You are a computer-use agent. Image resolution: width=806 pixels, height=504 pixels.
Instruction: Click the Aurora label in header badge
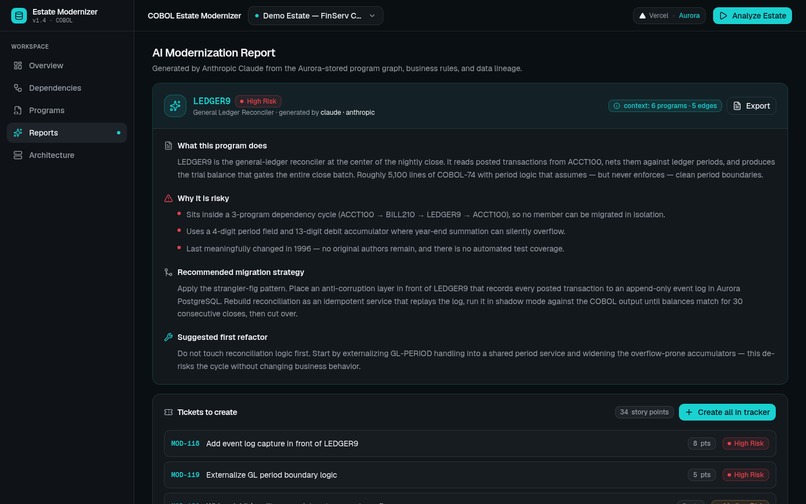[689, 16]
